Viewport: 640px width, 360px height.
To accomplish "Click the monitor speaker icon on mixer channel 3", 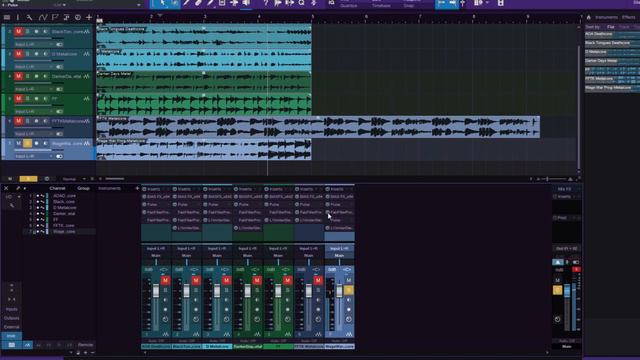I will tap(227, 300).
